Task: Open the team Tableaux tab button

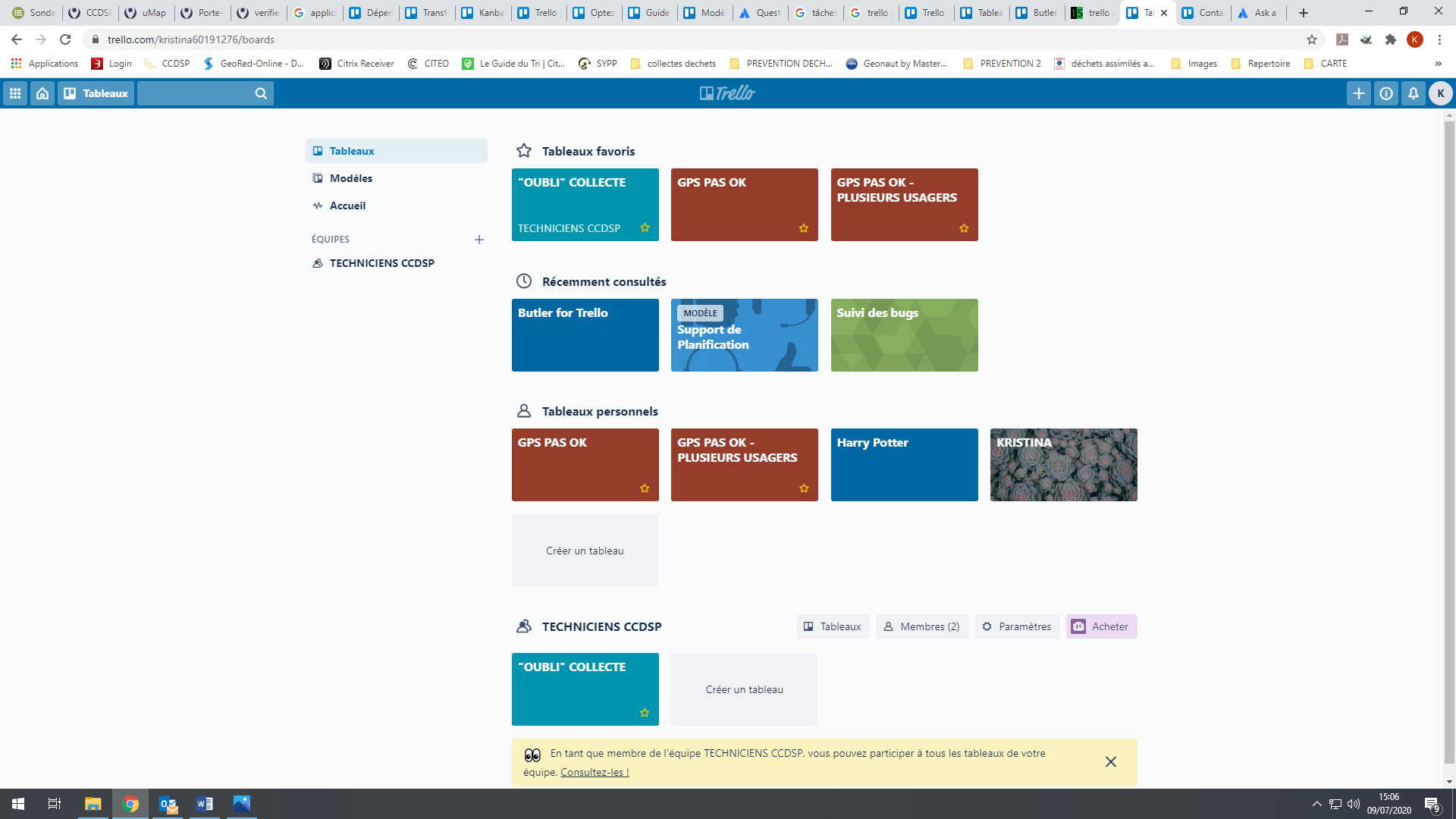Action: pyautogui.click(x=833, y=626)
